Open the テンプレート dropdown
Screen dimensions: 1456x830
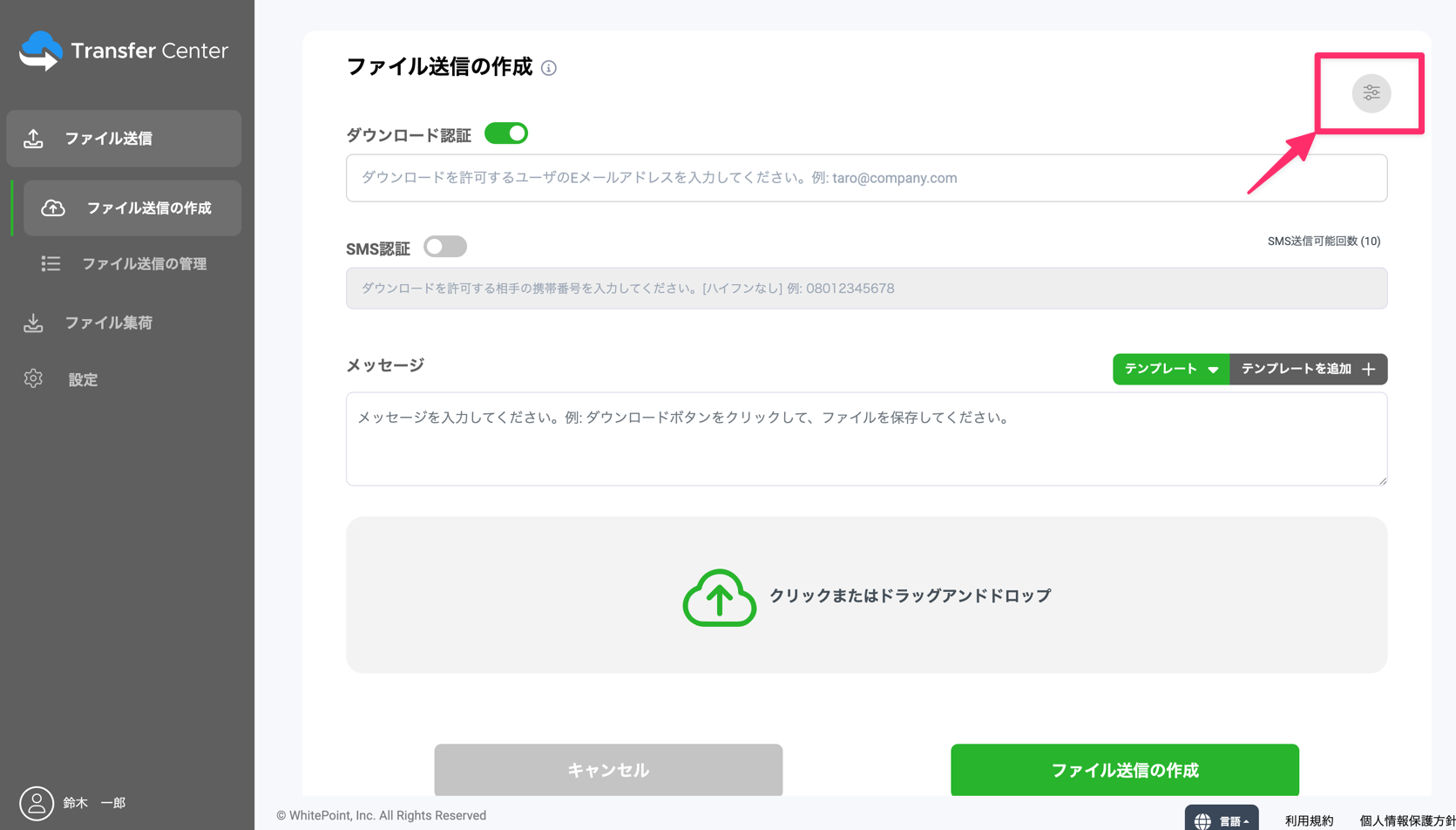pos(1170,369)
